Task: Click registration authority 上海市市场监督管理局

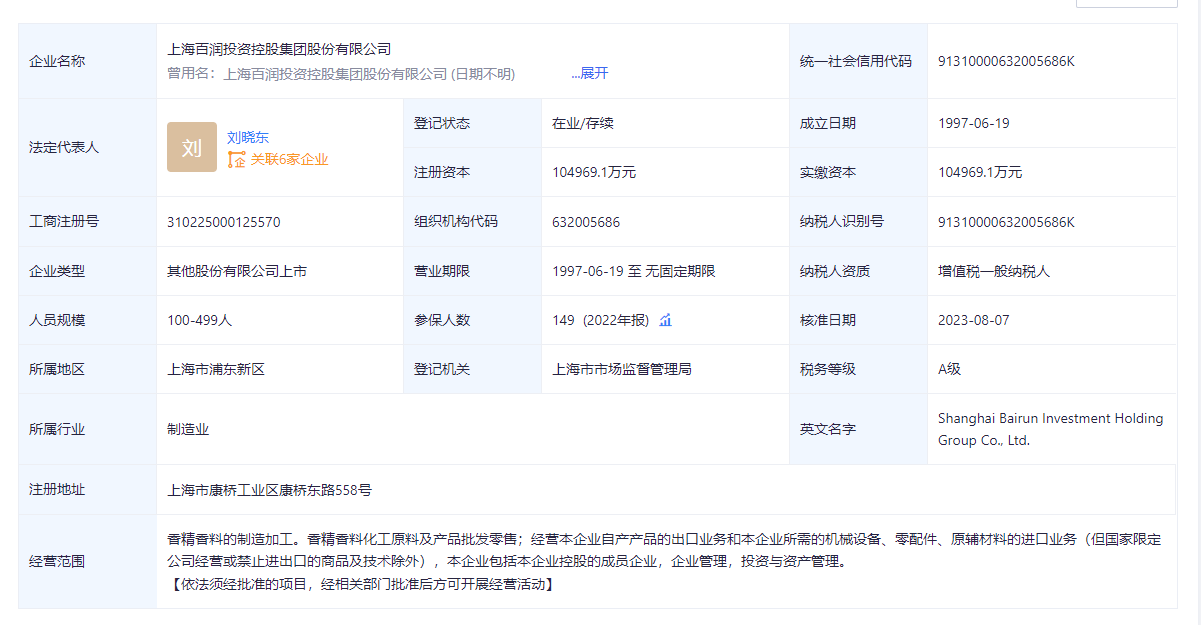Action: 622,369
